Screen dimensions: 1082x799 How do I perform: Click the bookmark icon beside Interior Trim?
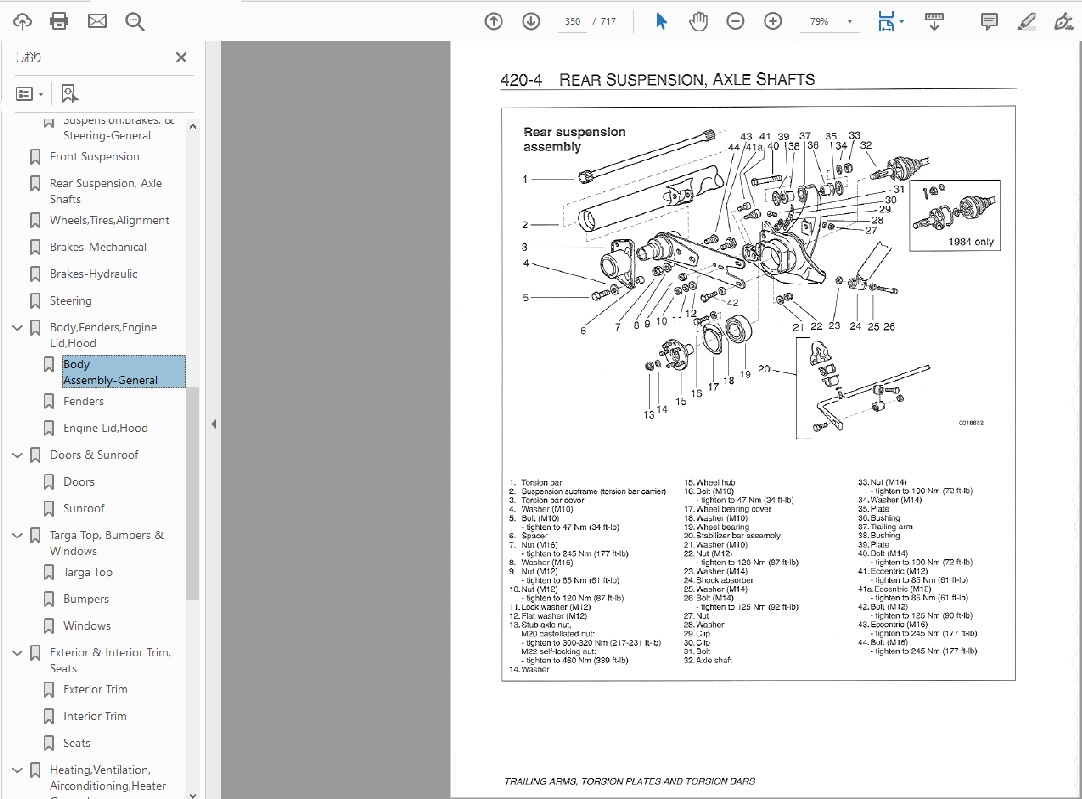click(48, 716)
